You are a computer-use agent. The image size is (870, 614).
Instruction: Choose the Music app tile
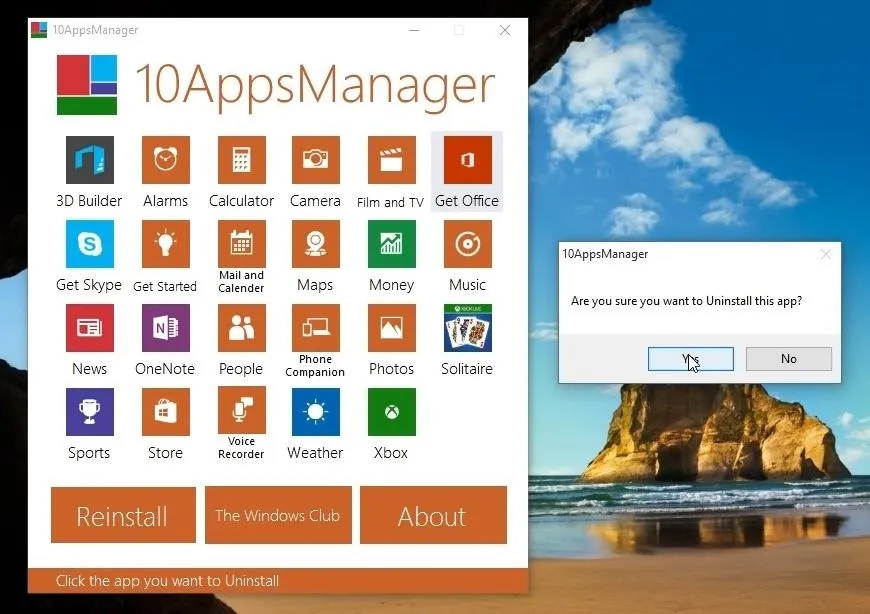(467, 244)
